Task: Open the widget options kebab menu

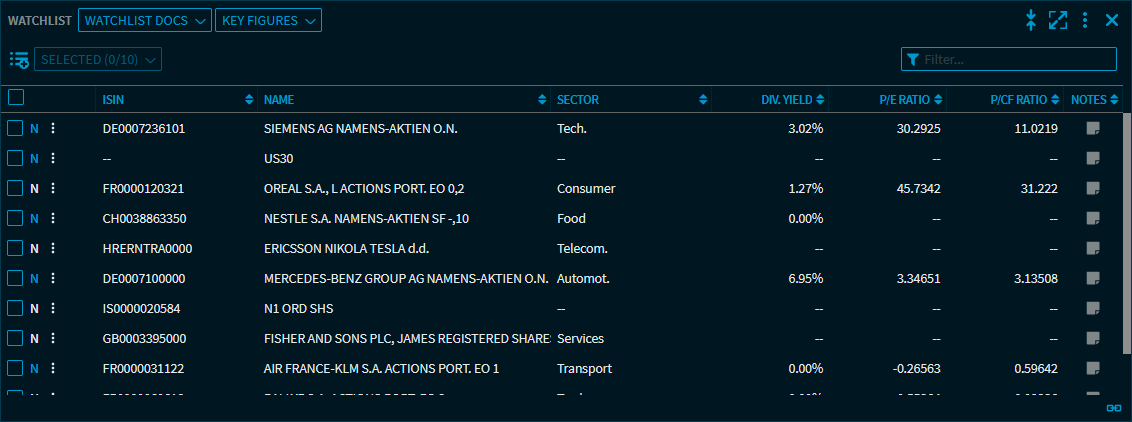Action: tap(1085, 20)
